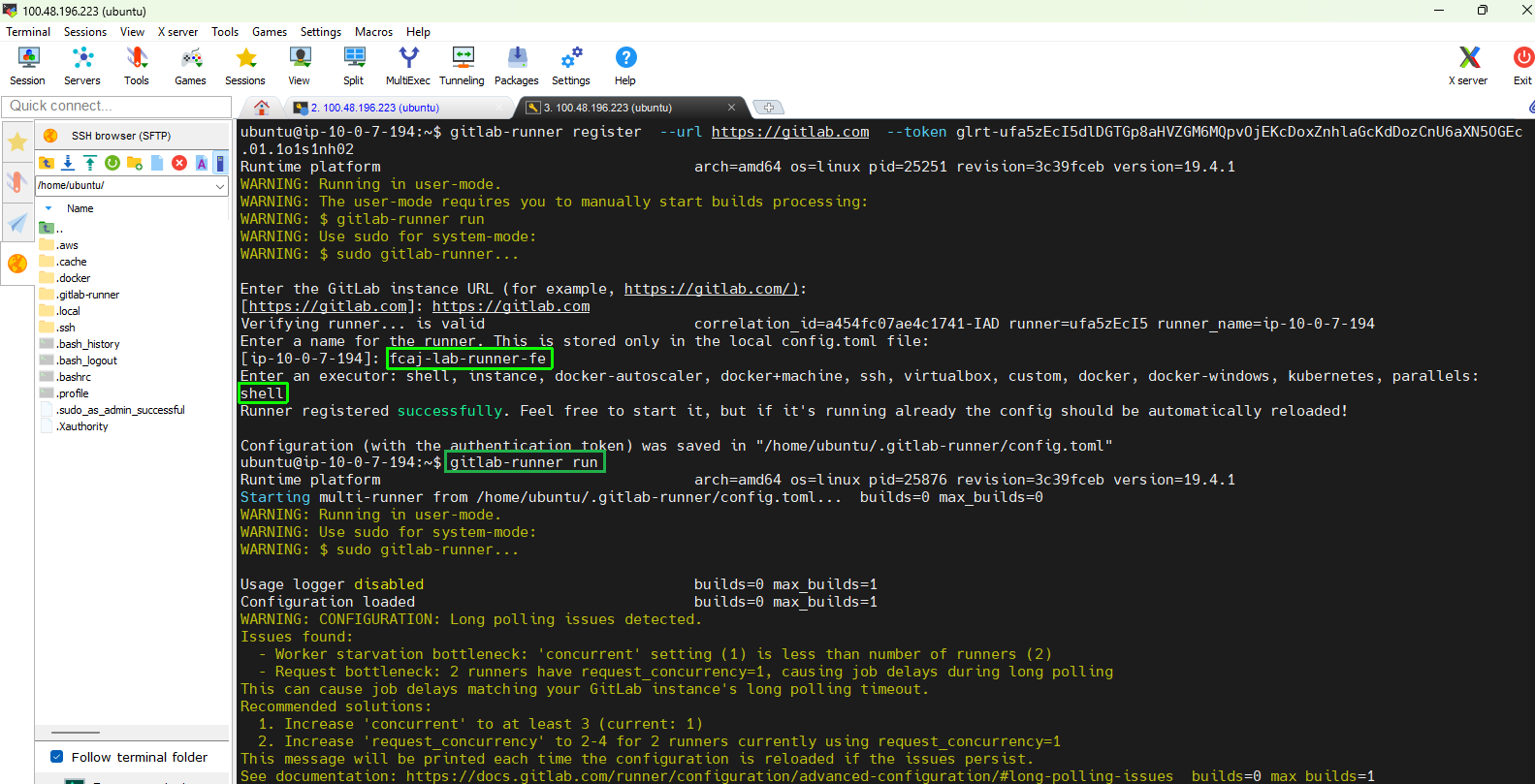
Task: Upload files to current SFTP folder
Action: tap(90, 163)
